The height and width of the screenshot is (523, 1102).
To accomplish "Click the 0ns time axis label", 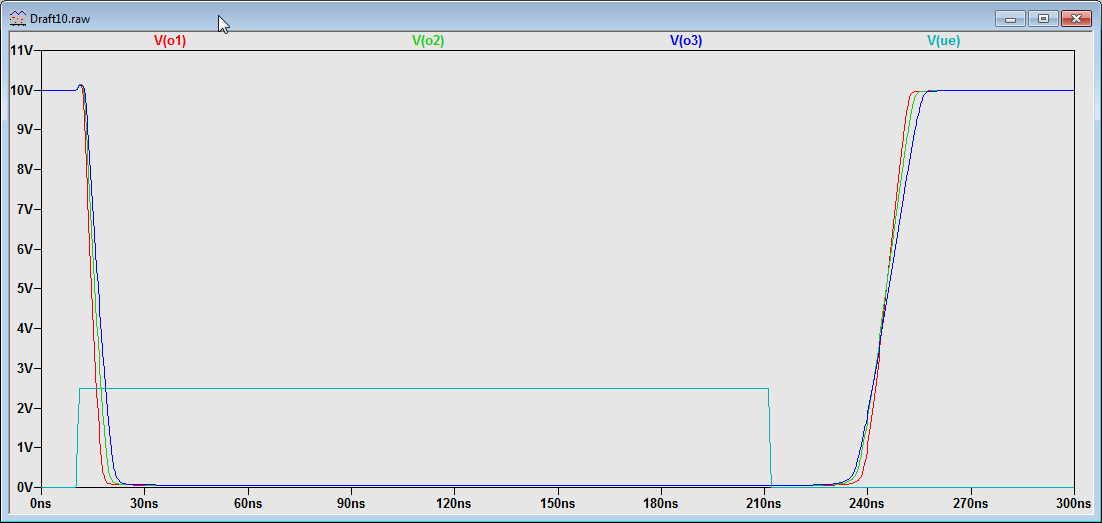I will pyautogui.click(x=41, y=504).
